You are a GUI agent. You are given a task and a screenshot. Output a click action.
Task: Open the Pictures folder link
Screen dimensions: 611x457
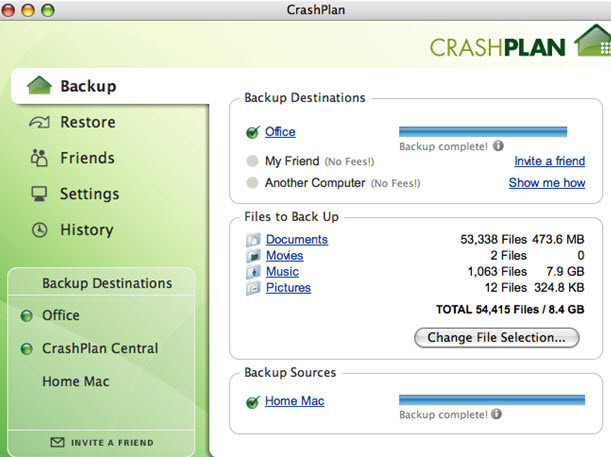click(288, 288)
